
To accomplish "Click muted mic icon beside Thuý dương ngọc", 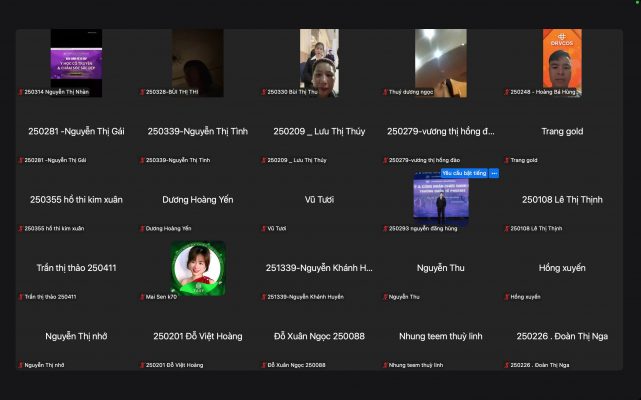I will click(x=385, y=91).
